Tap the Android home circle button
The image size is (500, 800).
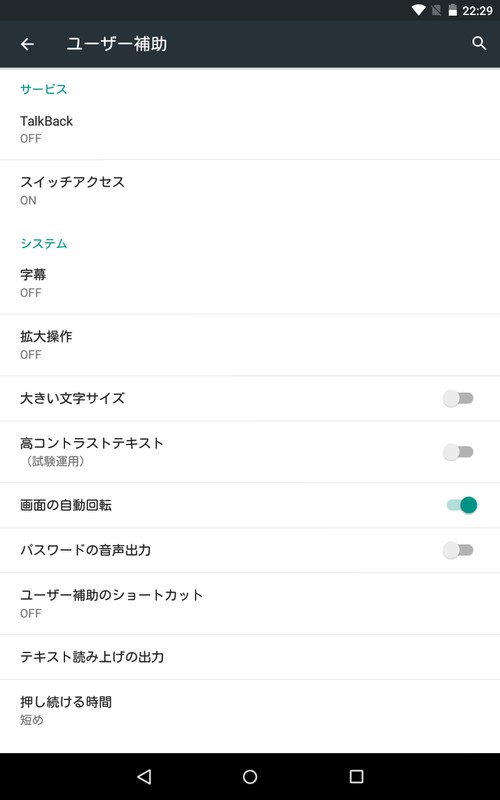[x=250, y=777]
